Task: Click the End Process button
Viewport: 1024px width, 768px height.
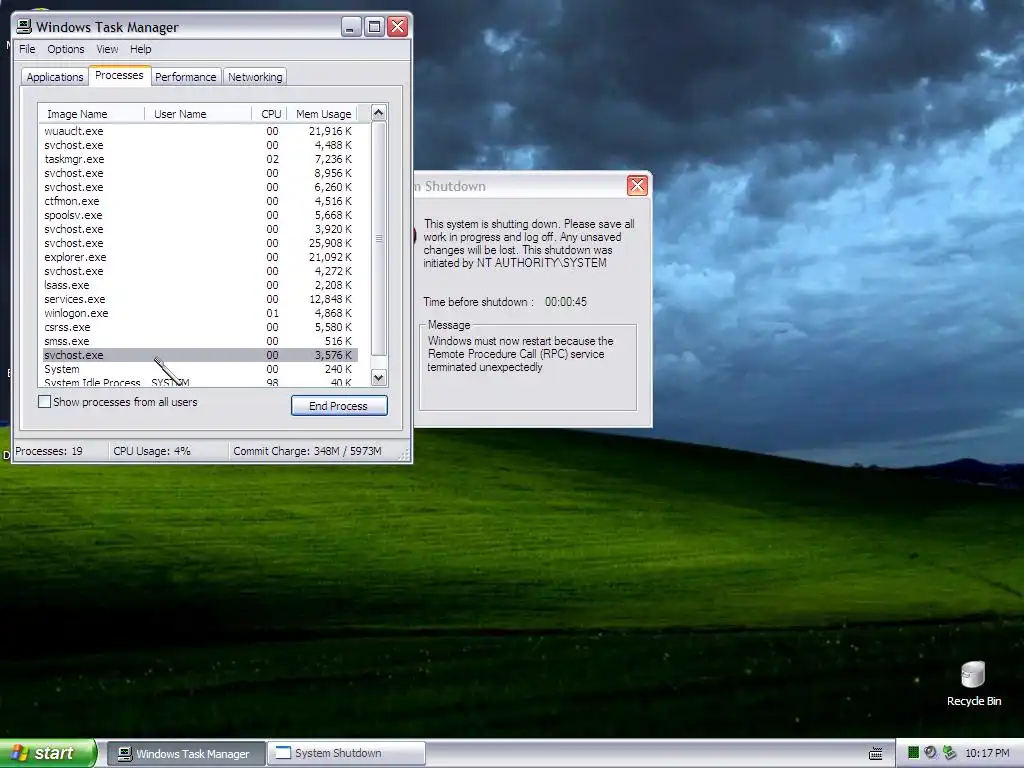Action: (339, 406)
